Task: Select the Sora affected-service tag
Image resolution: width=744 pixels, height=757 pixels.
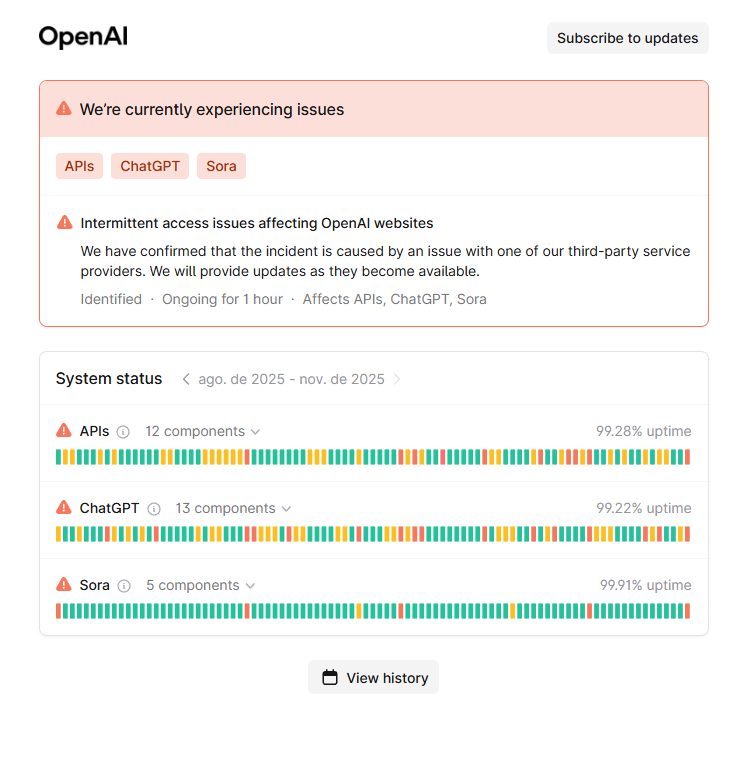Action: pos(221,166)
